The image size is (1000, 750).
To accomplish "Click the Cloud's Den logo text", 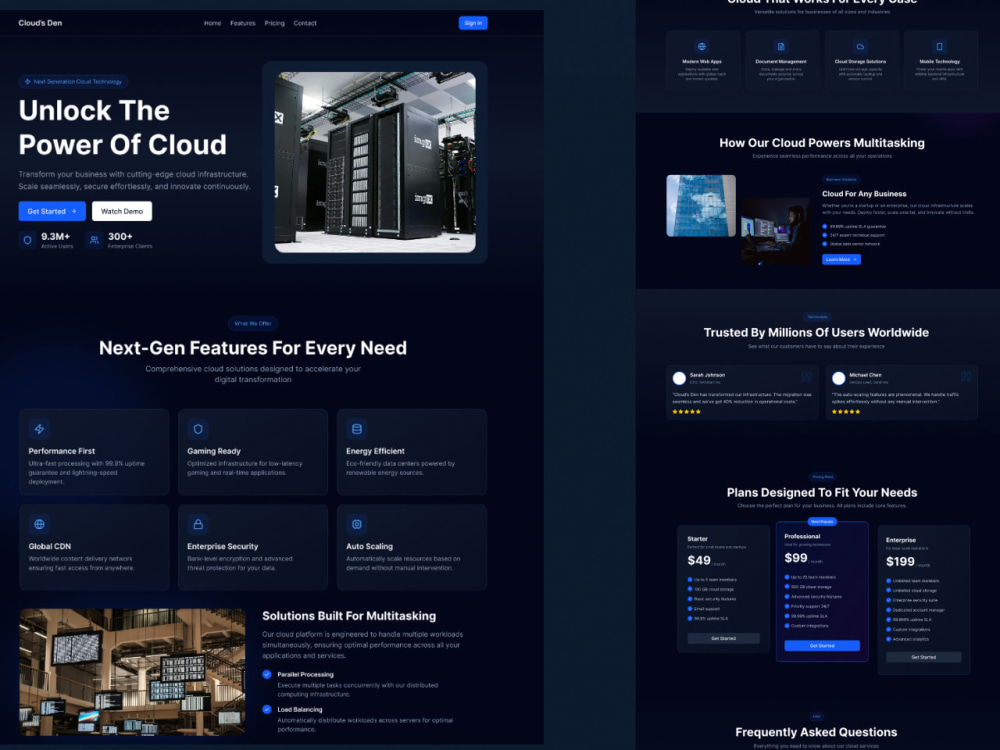I will 40,23.
